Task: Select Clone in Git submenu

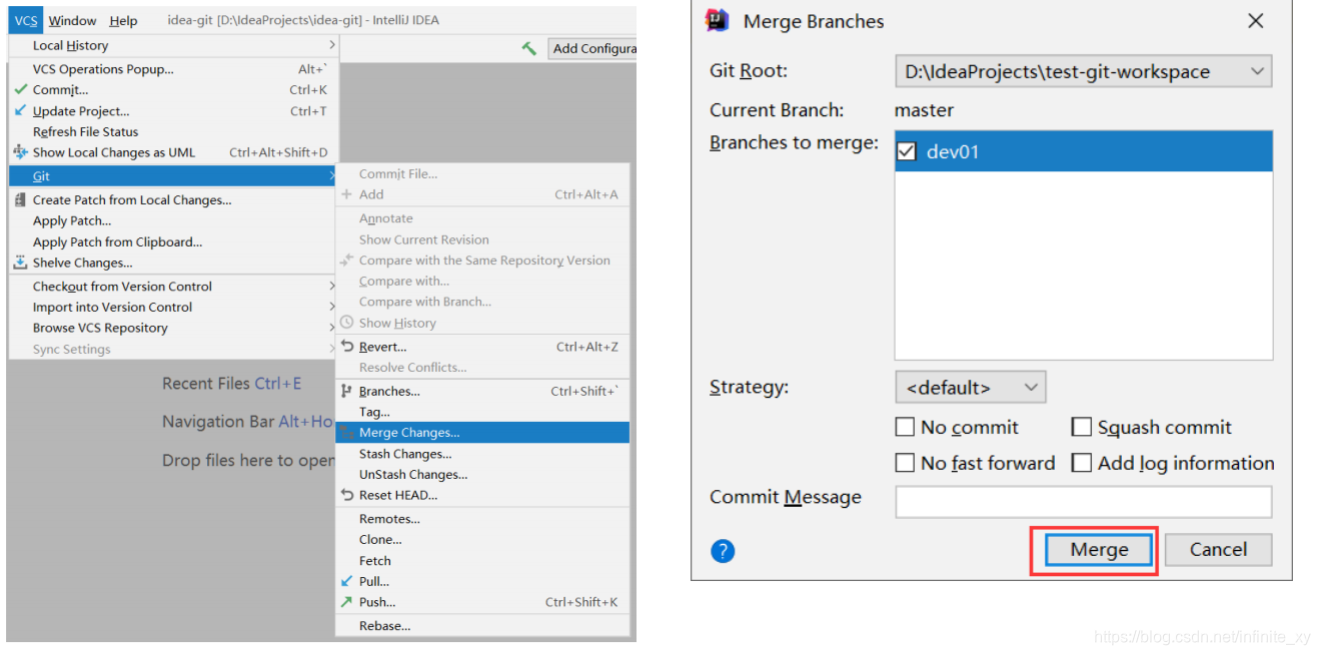Action: [x=482, y=540]
